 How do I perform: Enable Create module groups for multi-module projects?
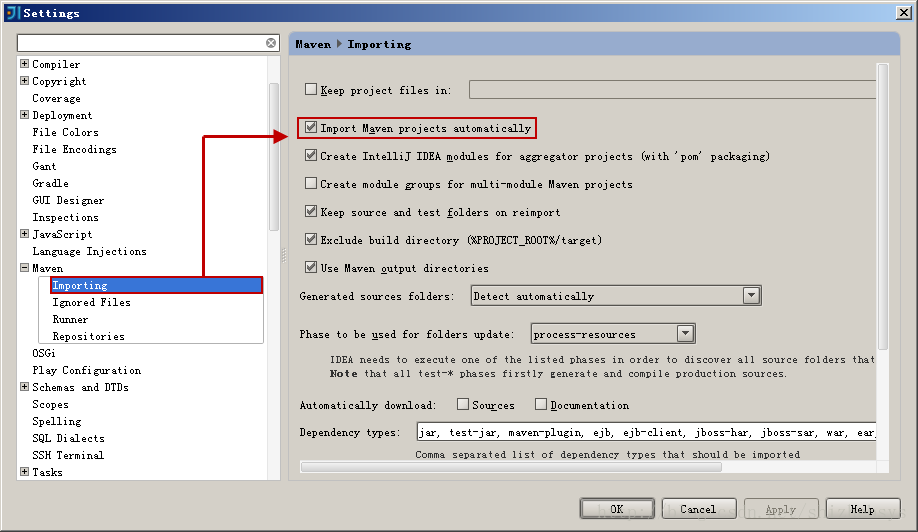311,183
